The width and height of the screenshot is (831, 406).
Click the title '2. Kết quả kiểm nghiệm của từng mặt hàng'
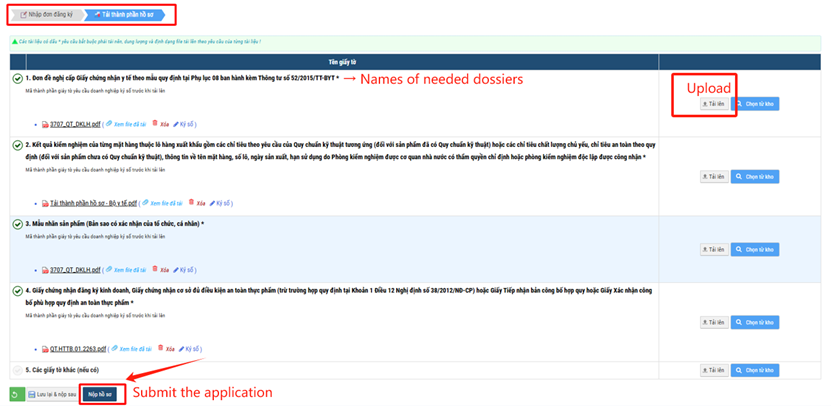click(341, 151)
